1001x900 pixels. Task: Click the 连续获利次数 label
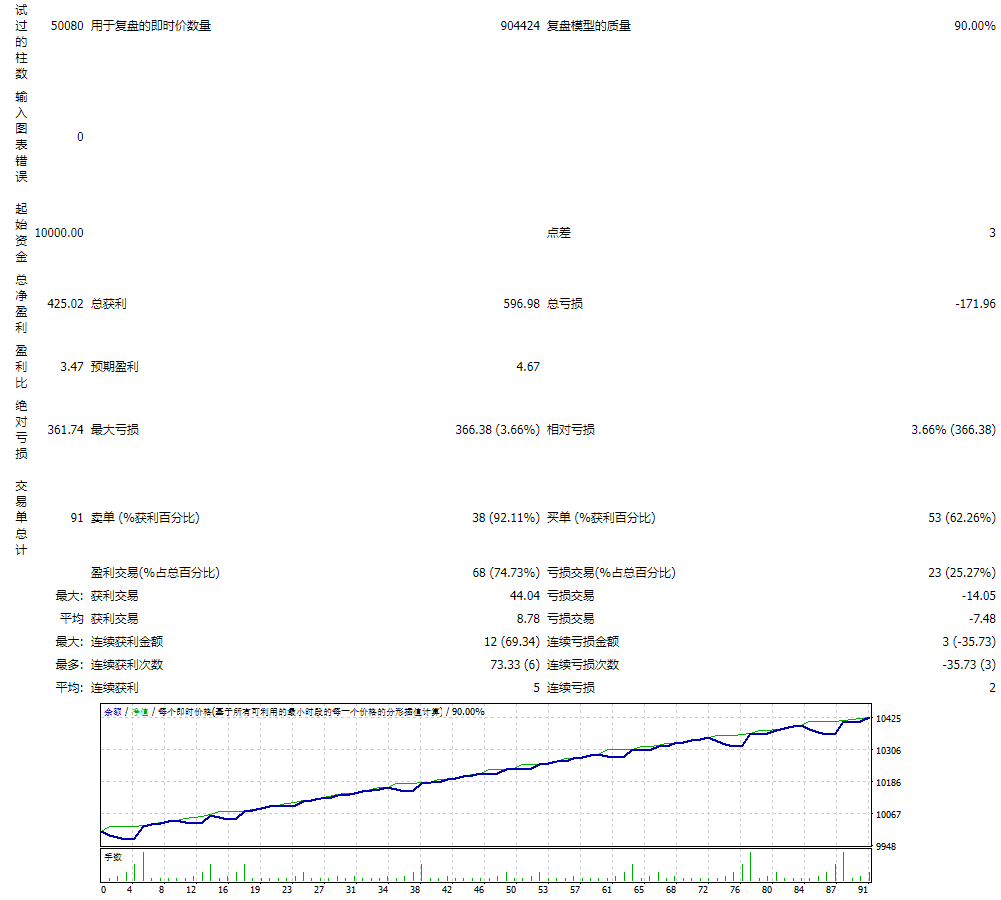click(x=126, y=664)
